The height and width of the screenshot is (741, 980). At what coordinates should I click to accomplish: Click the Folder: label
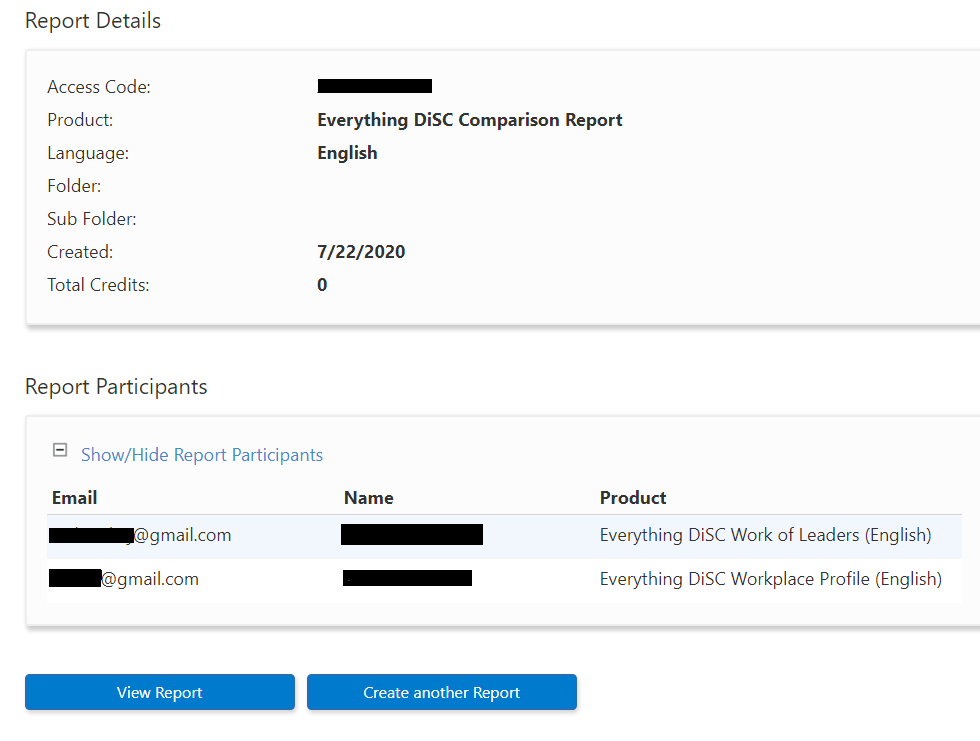[74, 186]
